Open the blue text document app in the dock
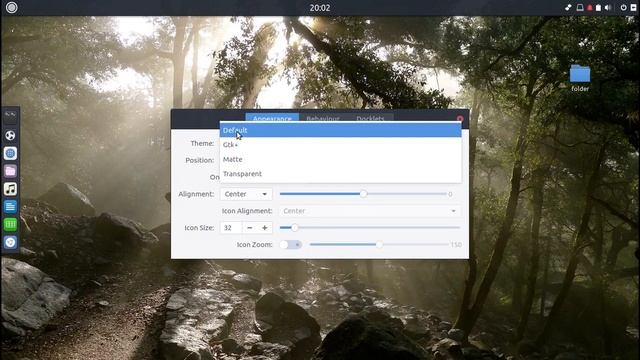 [10, 207]
